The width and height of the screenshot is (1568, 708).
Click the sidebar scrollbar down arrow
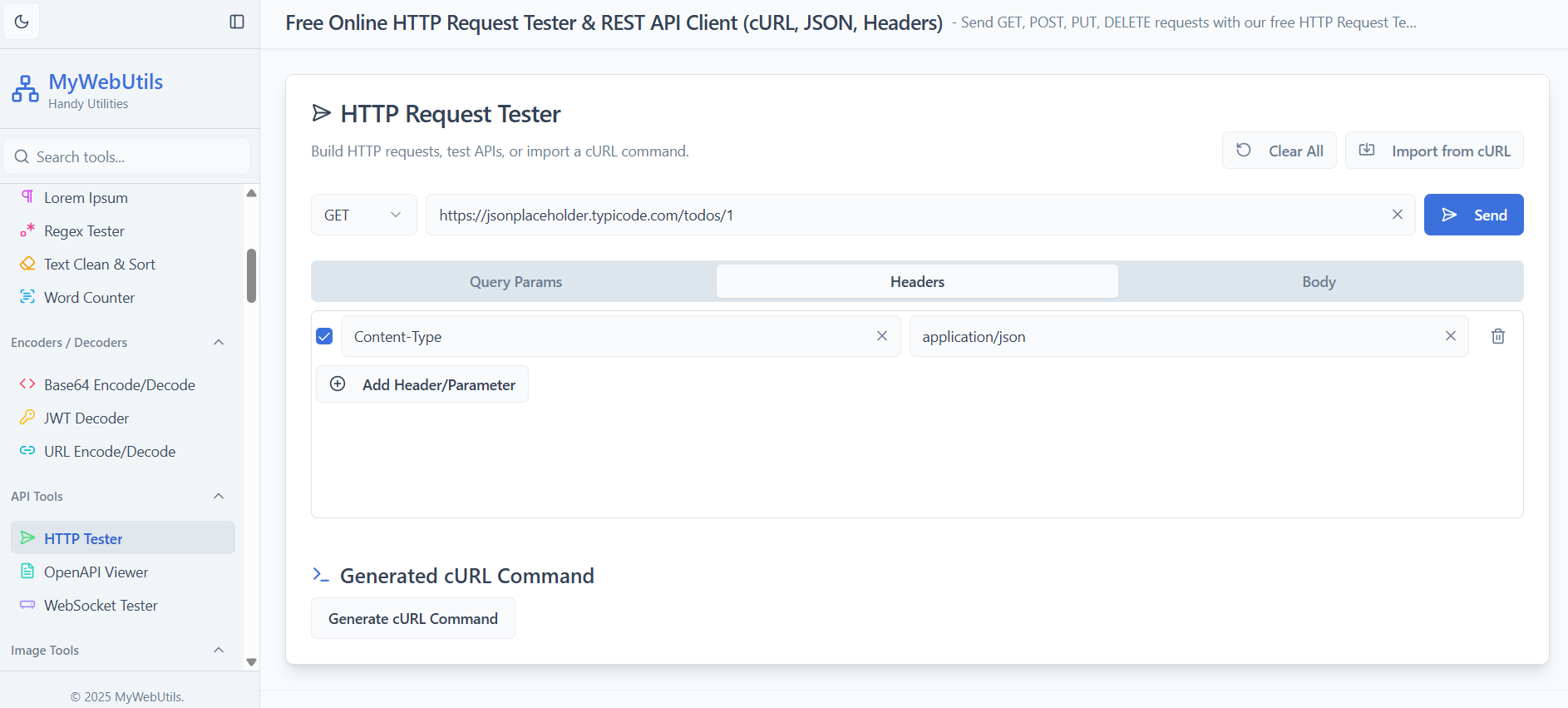pos(251,662)
